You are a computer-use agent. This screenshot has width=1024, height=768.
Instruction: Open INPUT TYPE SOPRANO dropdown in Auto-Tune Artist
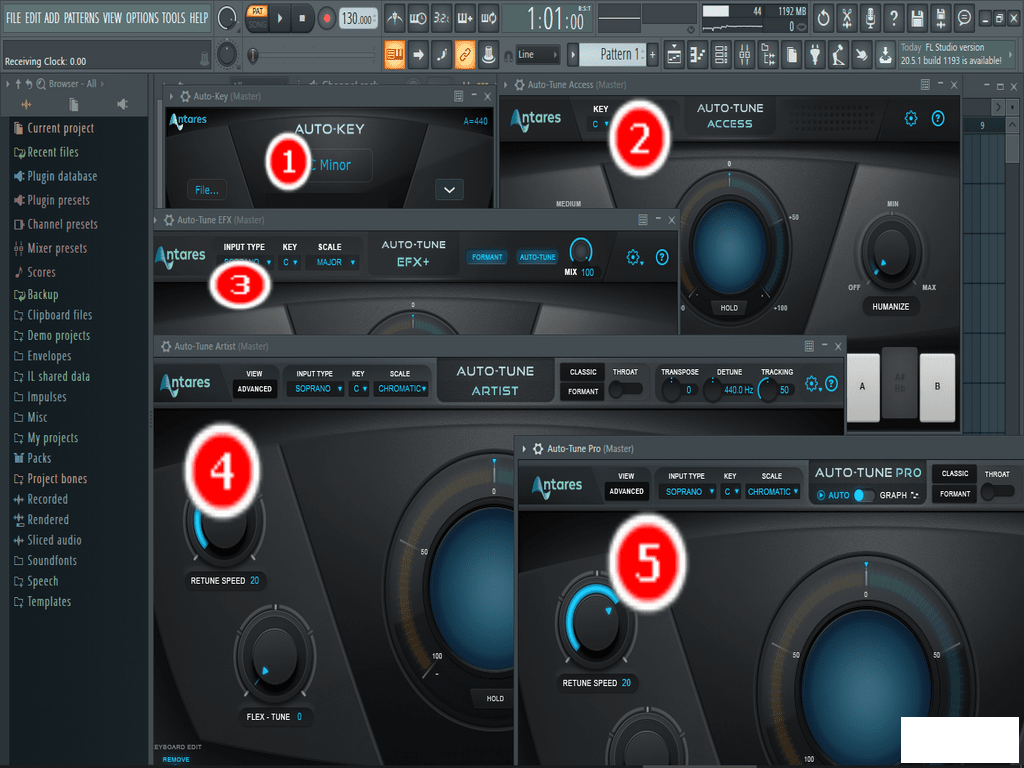tap(316, 389)
